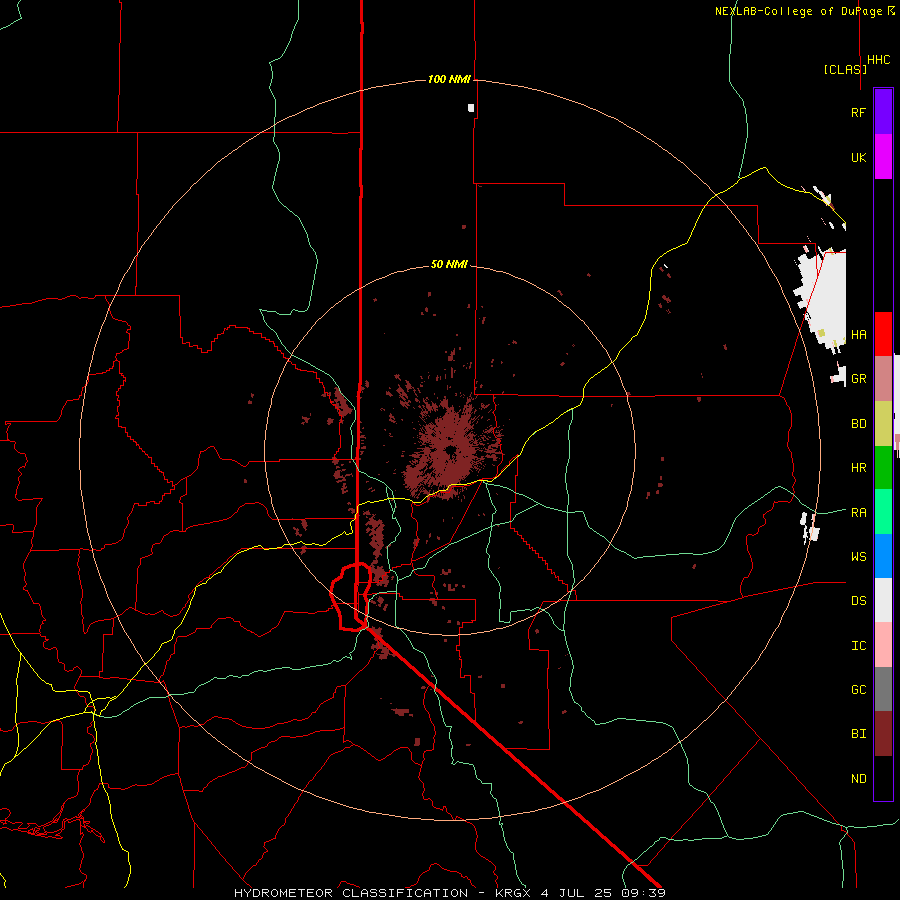Click the 'RF' legend label
The height and width of the screenshot is (900, 900).
click(859, 113)
